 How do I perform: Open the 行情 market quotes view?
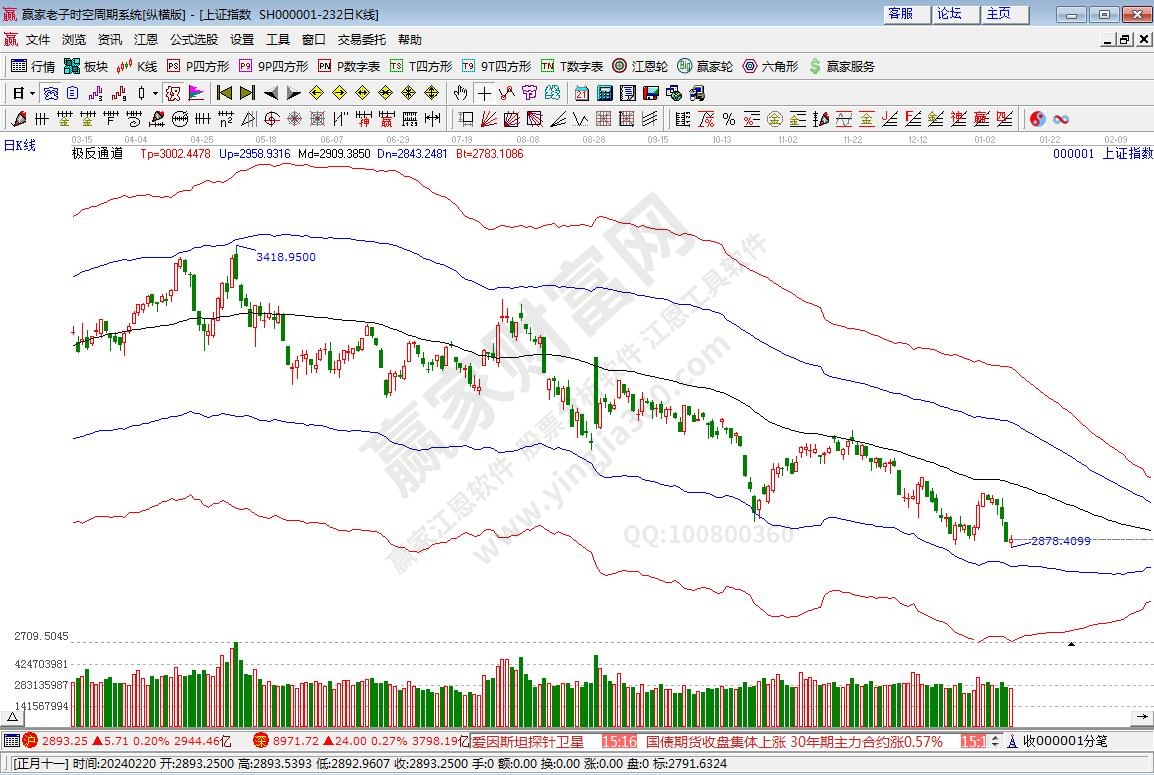33,66
